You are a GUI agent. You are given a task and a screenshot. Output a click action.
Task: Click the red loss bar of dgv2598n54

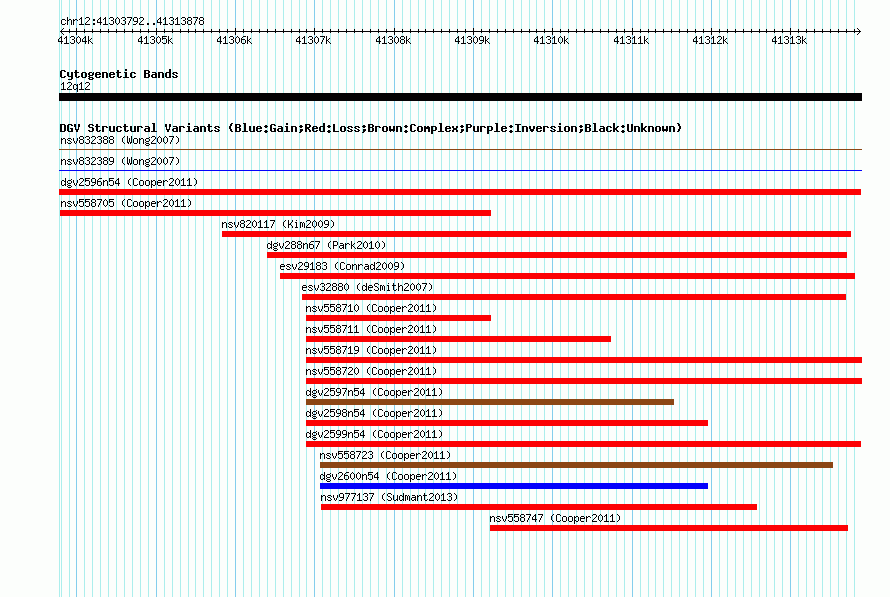(507, 423)
